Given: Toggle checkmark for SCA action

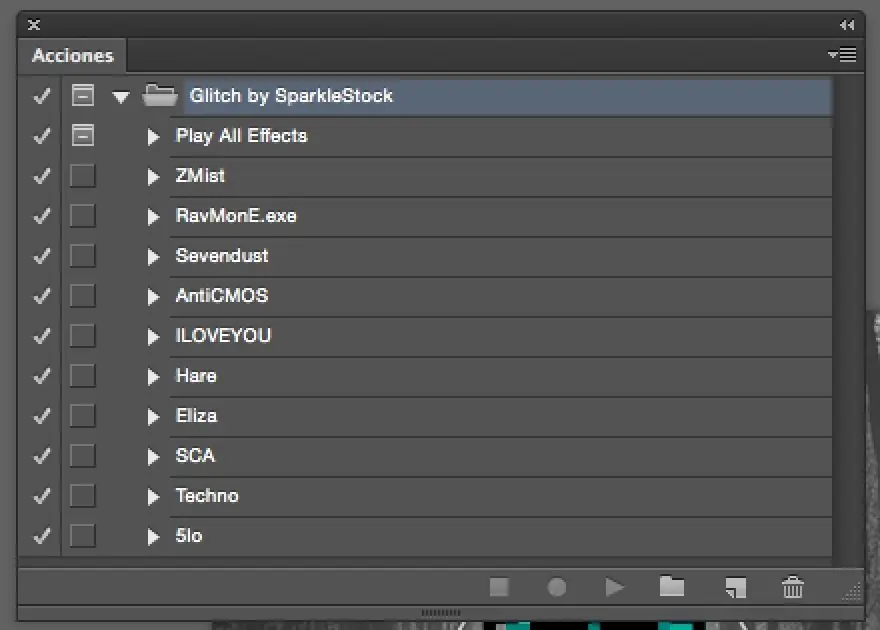Looking at the screenshot, I should coord(42,456).
